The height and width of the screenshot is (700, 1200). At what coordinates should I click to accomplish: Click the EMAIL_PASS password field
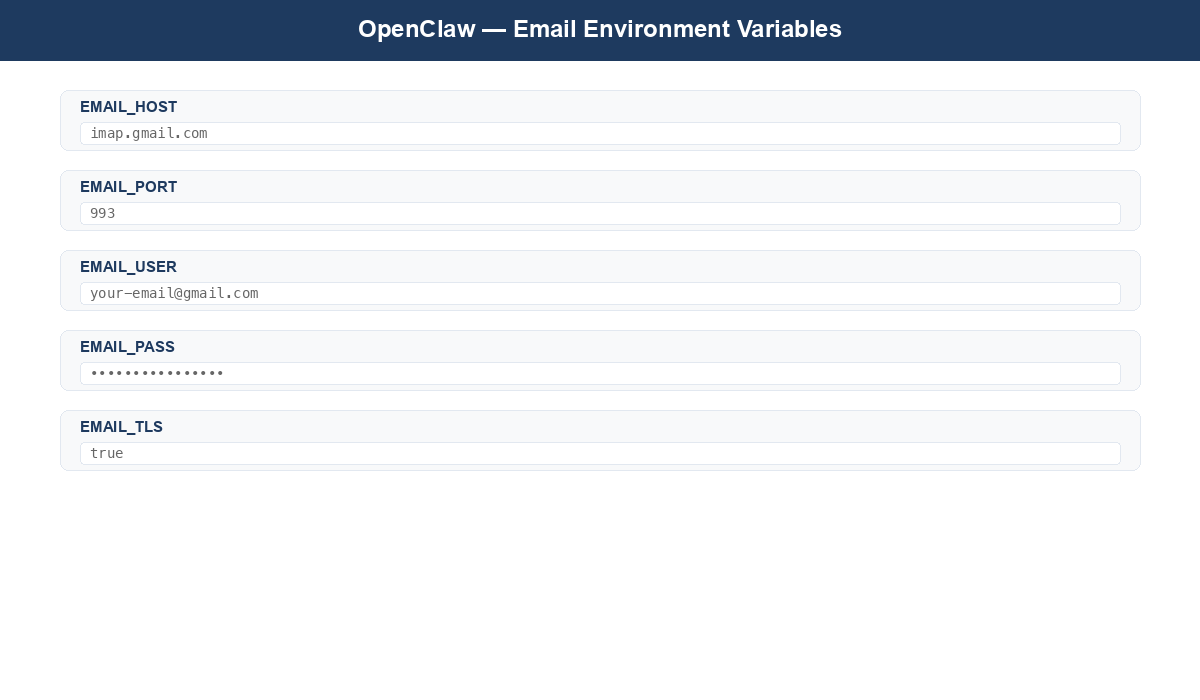(x=600, y=373)
